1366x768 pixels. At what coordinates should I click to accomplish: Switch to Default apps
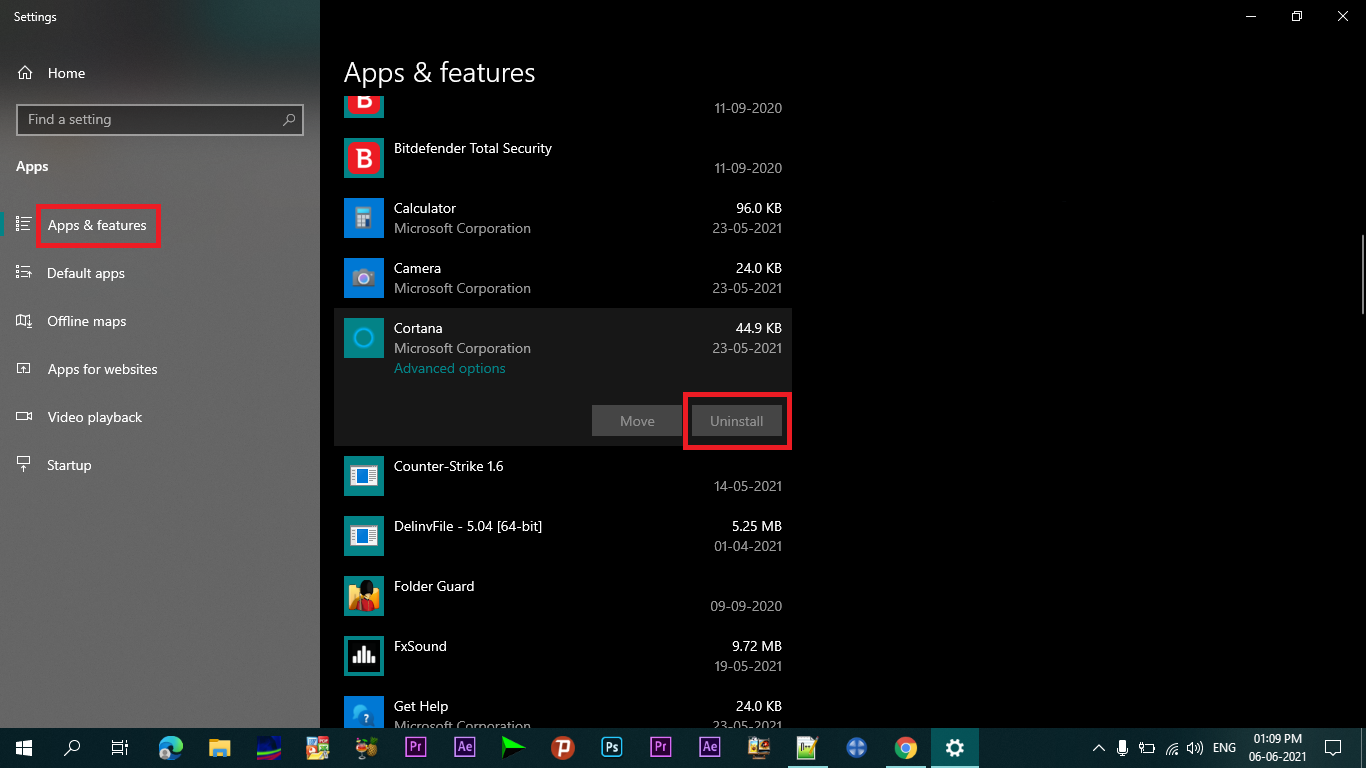point(86,273)
